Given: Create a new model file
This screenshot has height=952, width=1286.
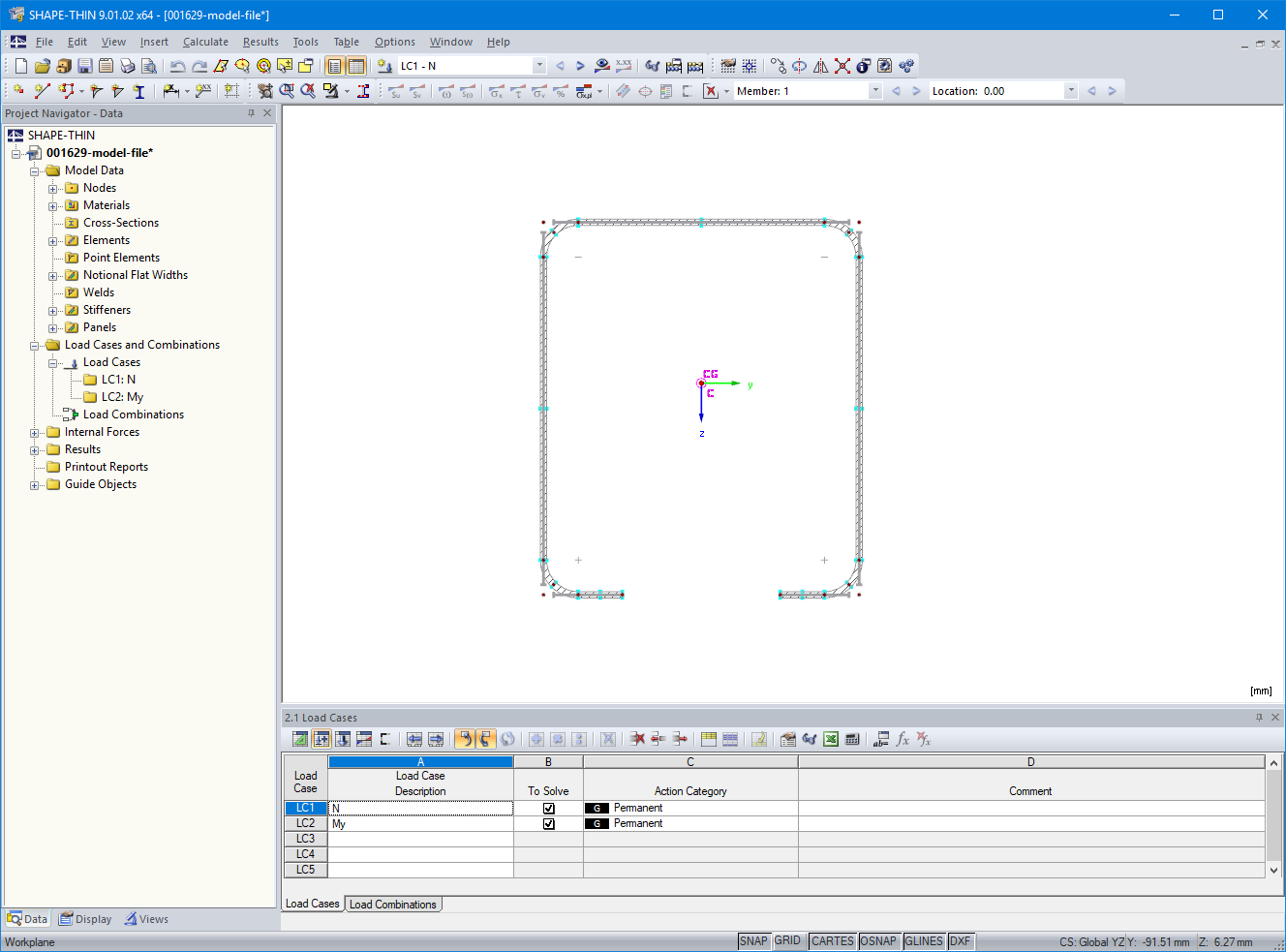Looking at the screenshot, I should click(x=21, y=66).
